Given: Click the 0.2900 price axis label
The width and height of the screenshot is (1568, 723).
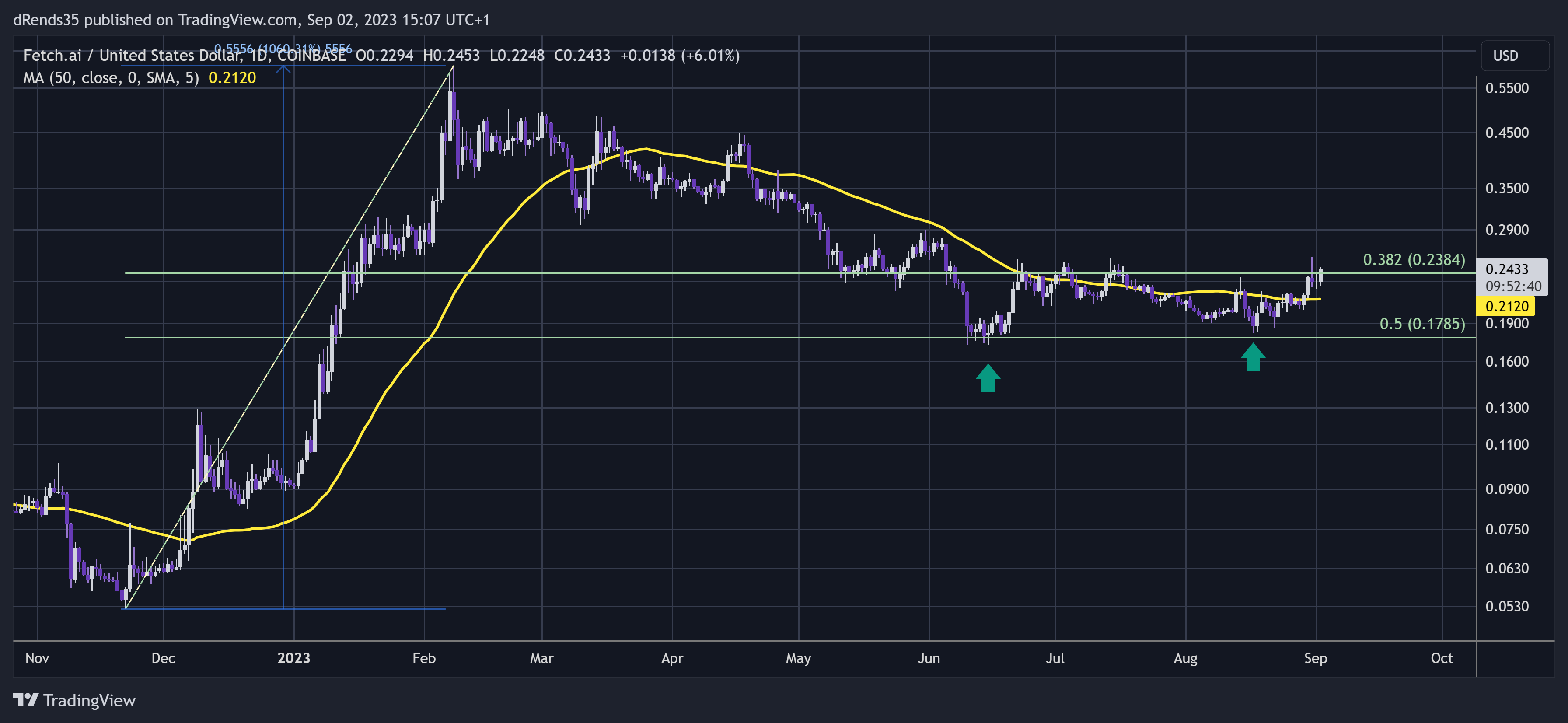Looking at the screenshot, I should 1506,230.
